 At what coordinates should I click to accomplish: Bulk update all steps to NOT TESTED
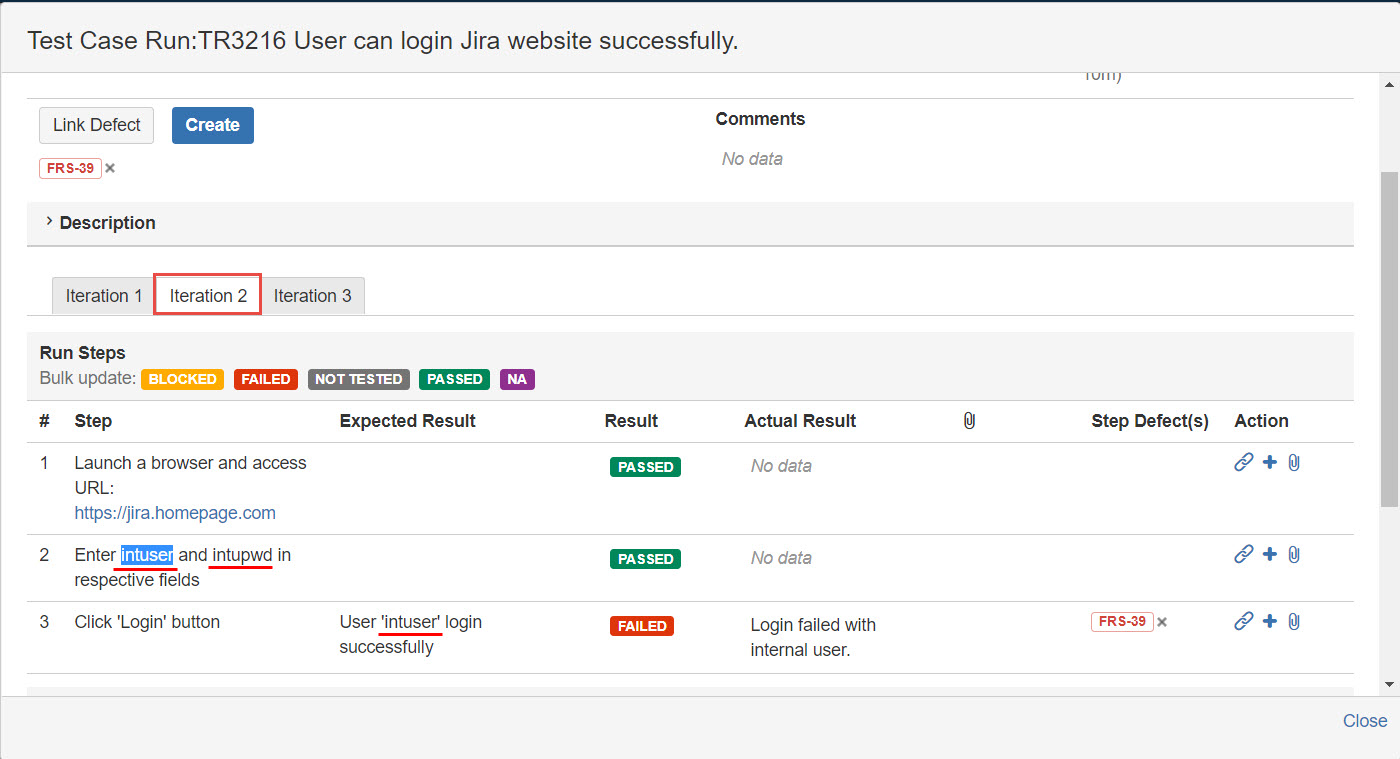tap(358, 379)
